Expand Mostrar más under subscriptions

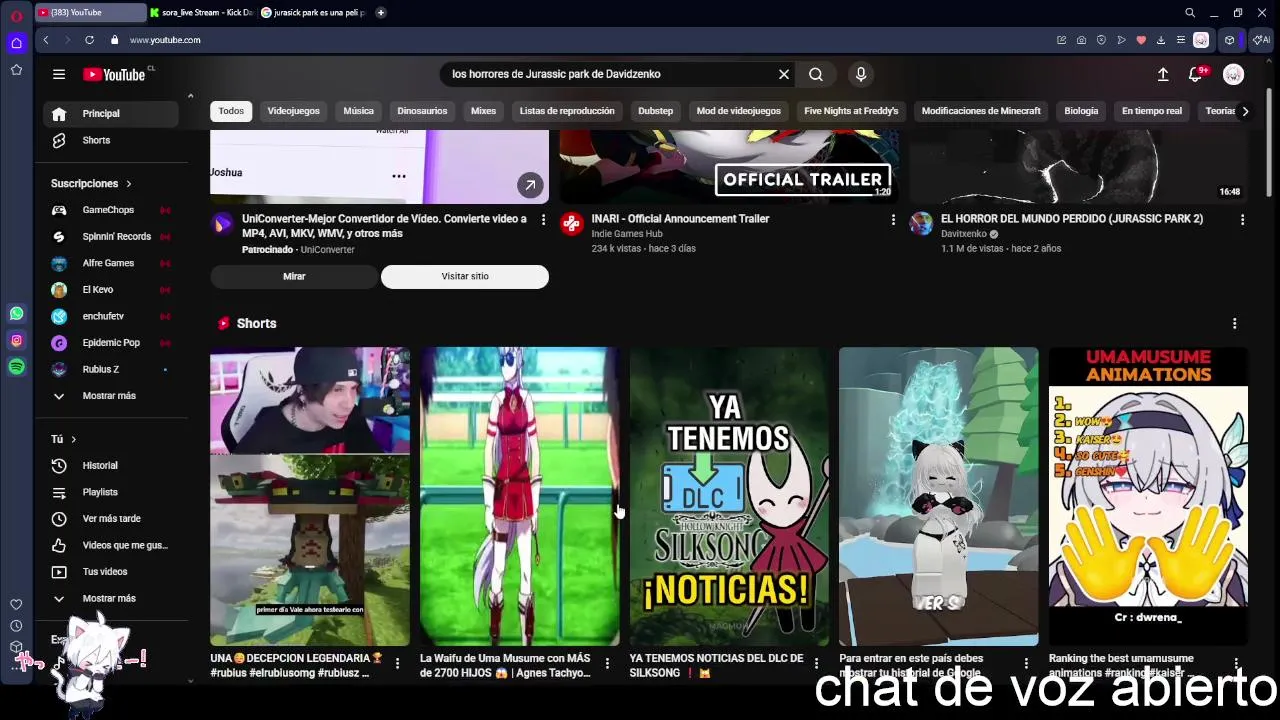pyautogui.click(x=110, y=396)
